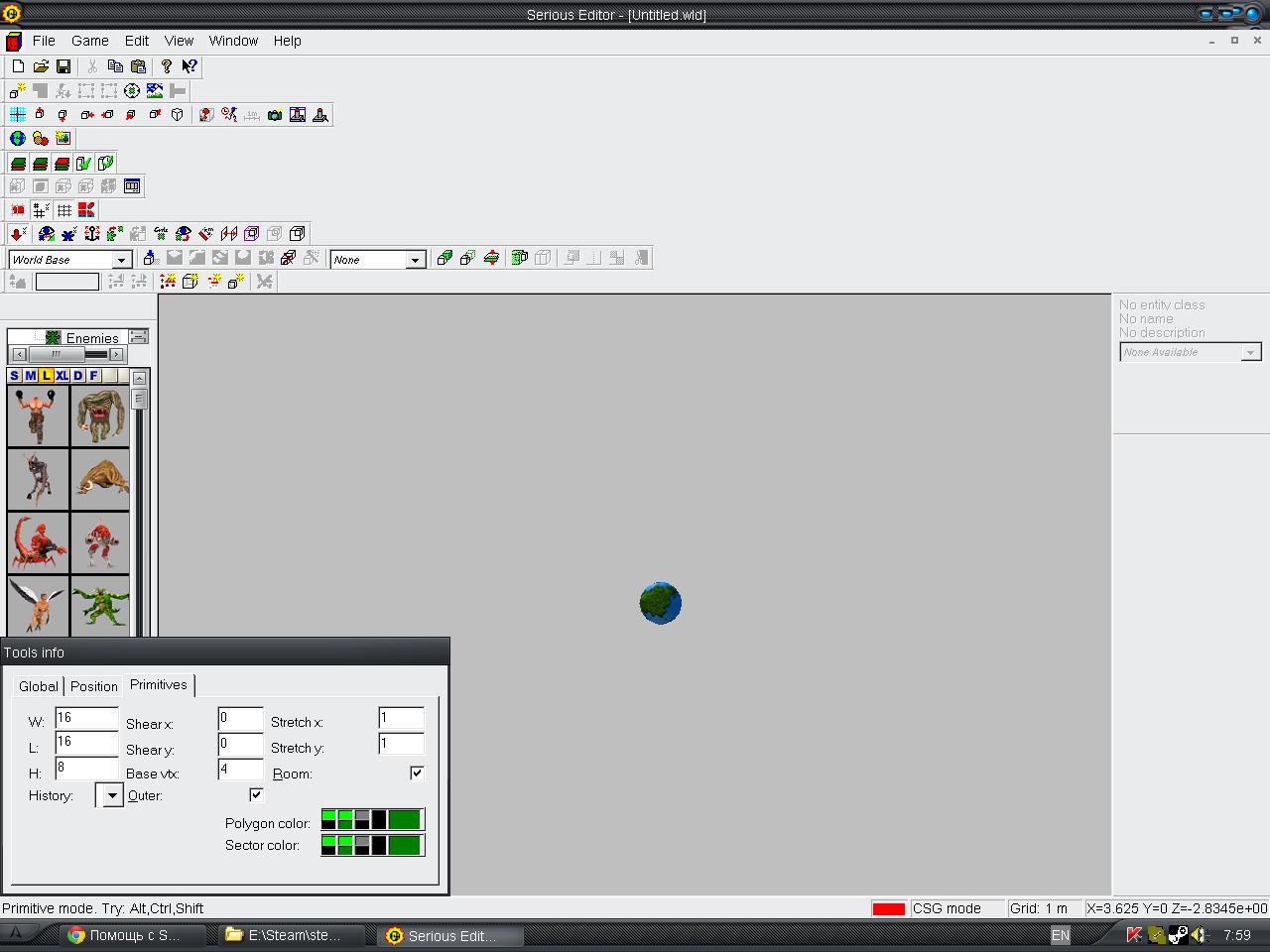Screen dimensions: 1270x952
Task: Open the World Base dropdown
Action: (122, 260)
